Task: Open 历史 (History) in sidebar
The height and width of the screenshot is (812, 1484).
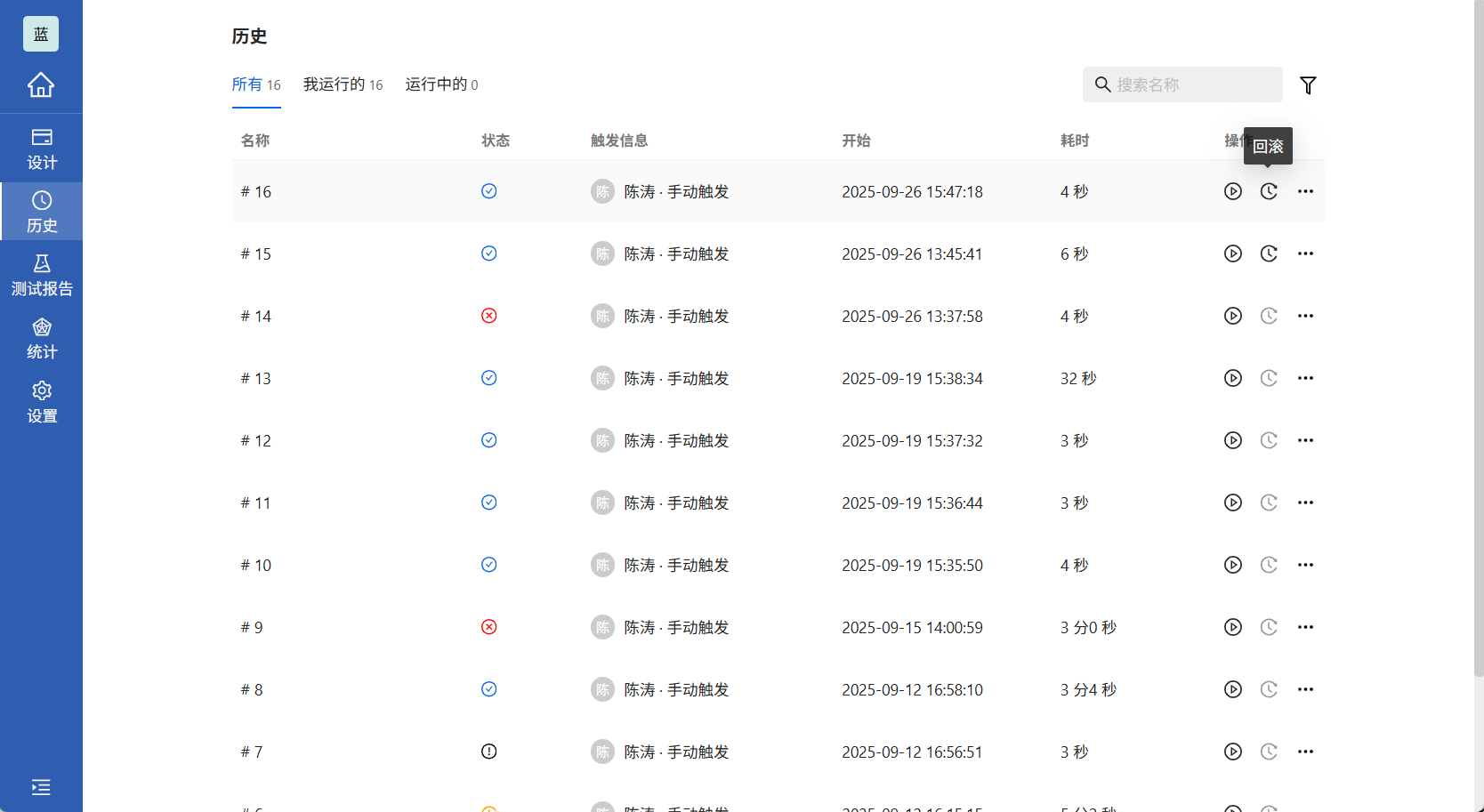Action: pos(42,212)
